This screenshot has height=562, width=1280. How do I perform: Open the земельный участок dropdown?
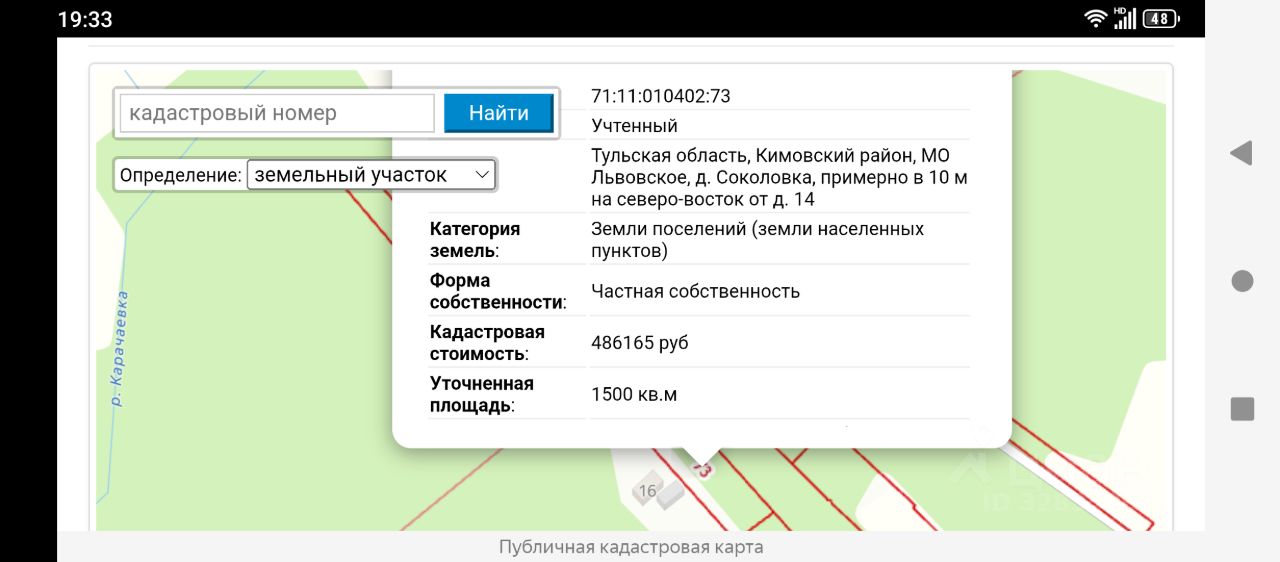pyautogui.click(x=371, y=175)
